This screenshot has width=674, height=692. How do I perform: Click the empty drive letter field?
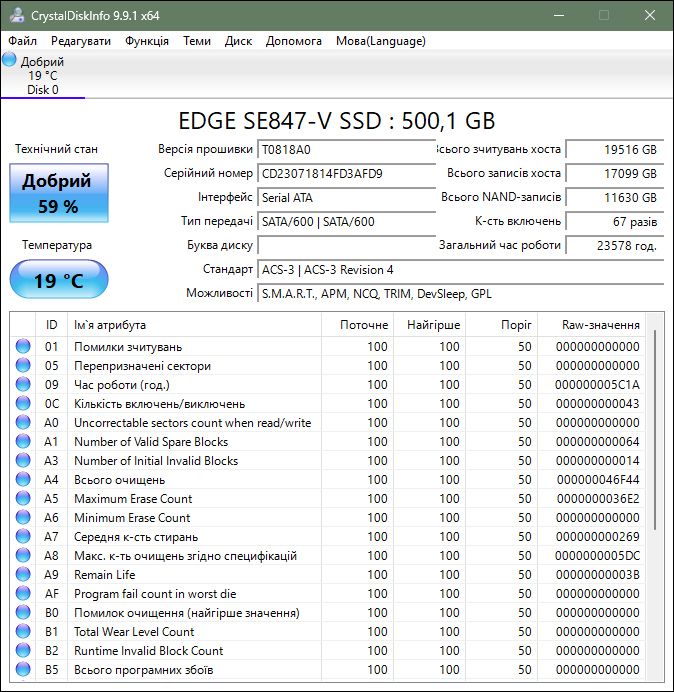pos(346,245)
